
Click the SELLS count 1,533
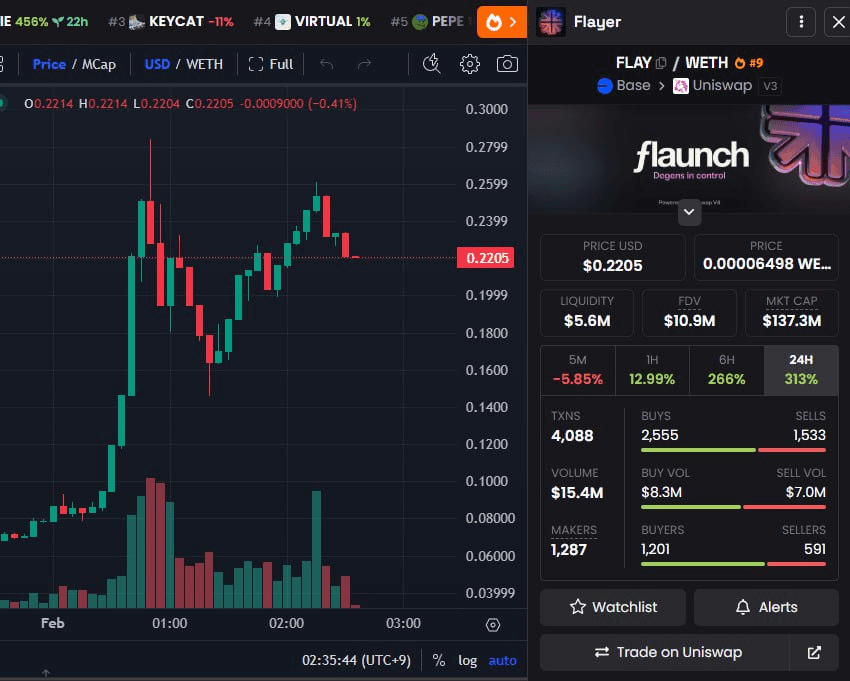click(809, 435)
